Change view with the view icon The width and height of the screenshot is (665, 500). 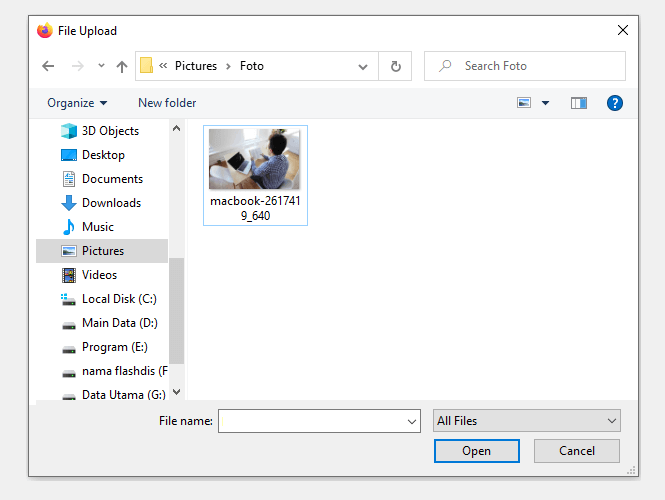point(524,103)
